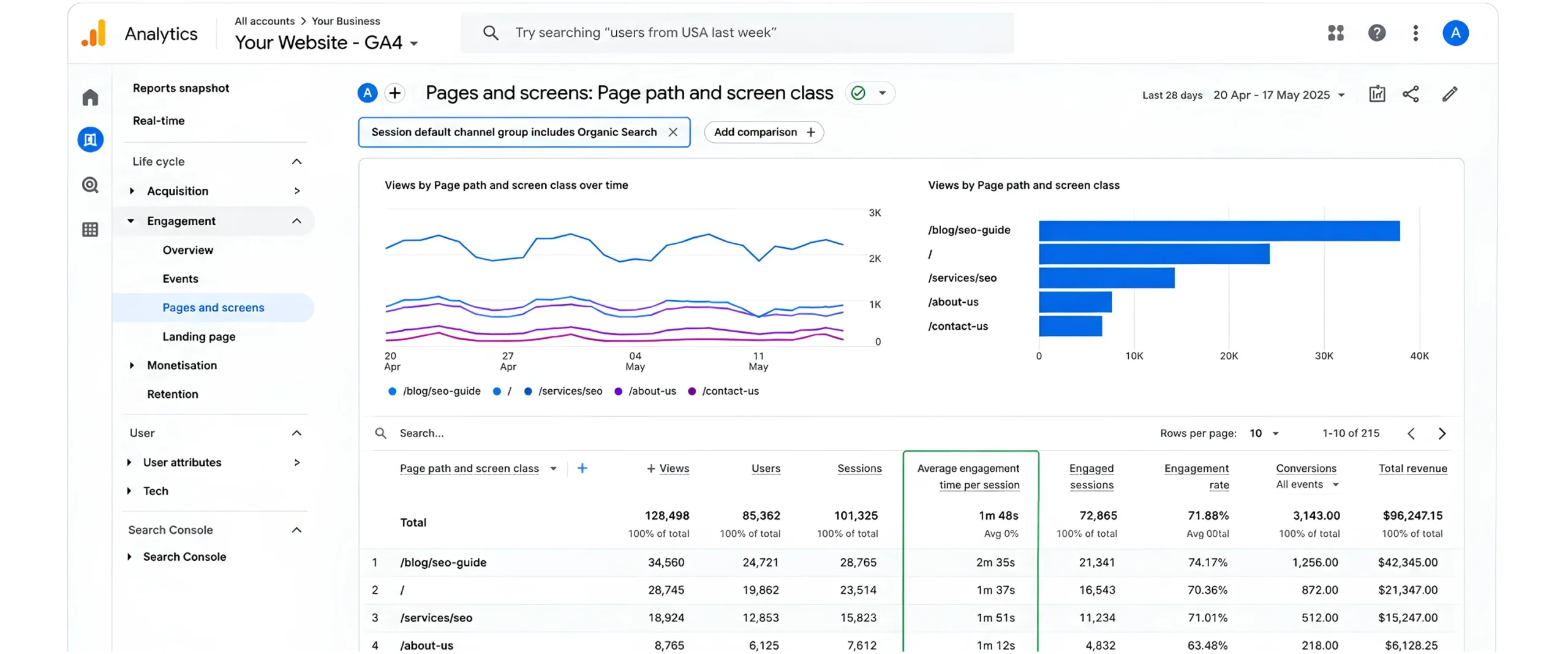Open the date range dropdown

pos(1278,95)
